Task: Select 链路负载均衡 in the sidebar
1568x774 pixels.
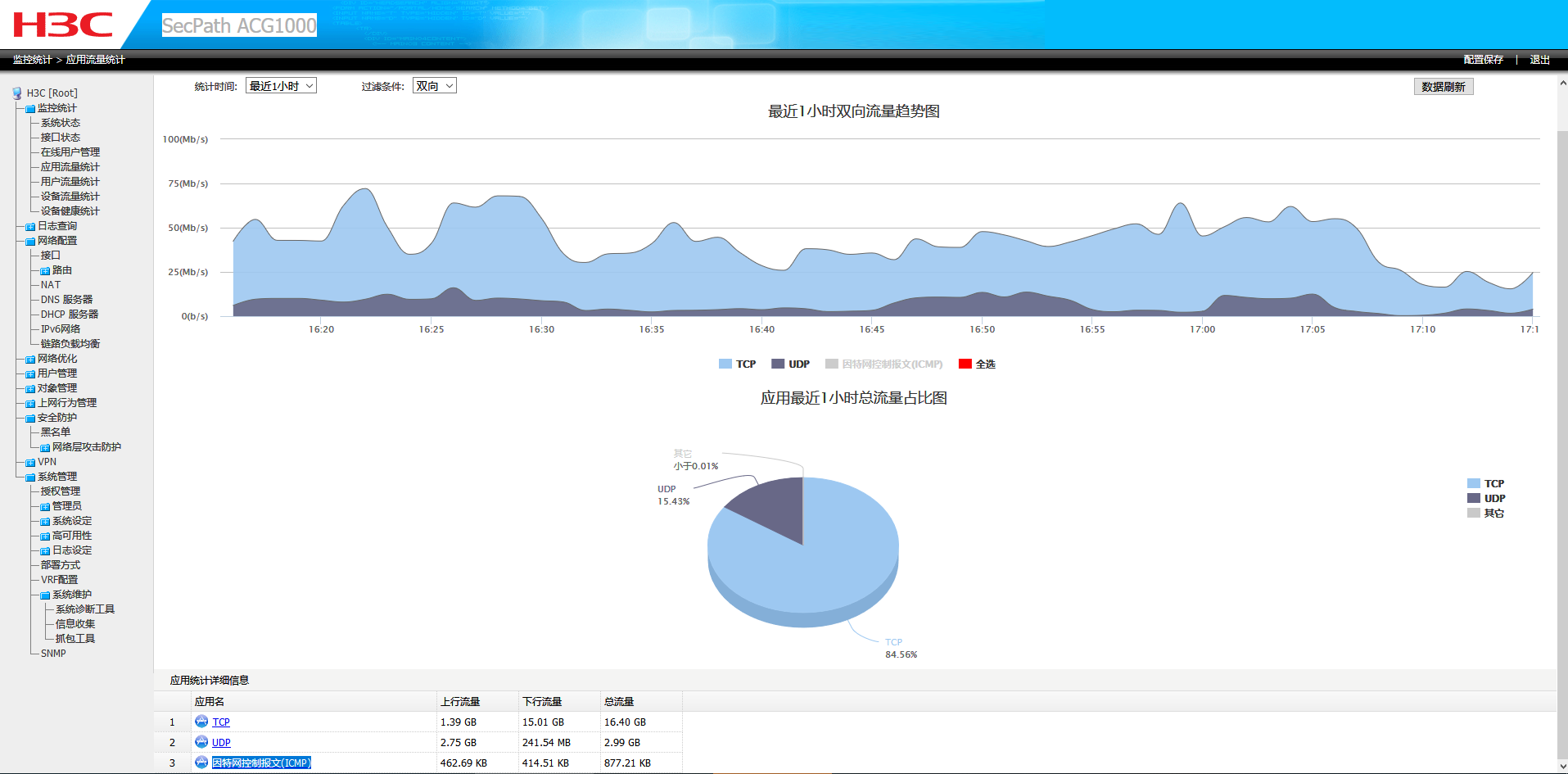Action: coord(70,344)
